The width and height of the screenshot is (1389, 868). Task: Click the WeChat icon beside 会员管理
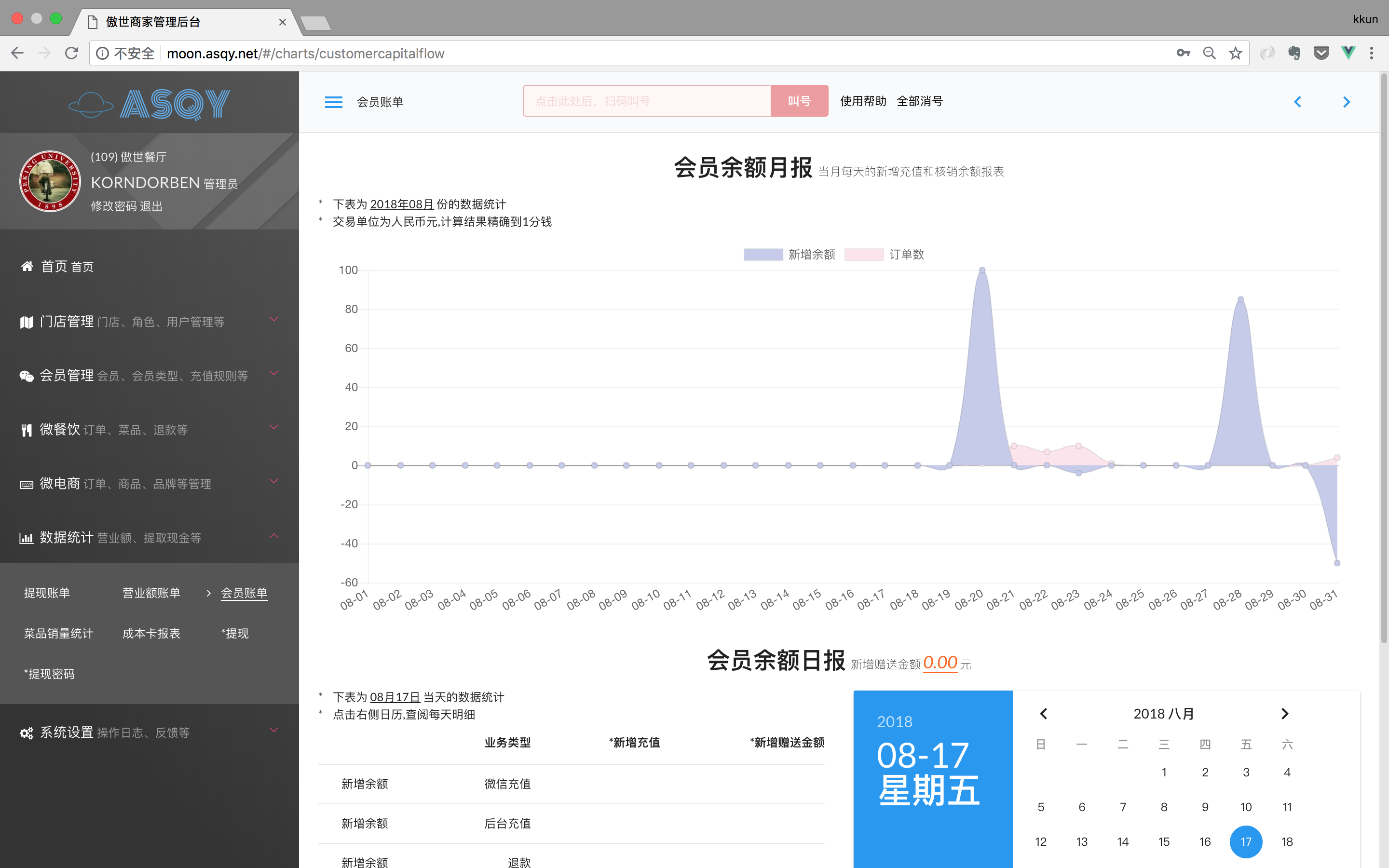[x=27, y=376]
